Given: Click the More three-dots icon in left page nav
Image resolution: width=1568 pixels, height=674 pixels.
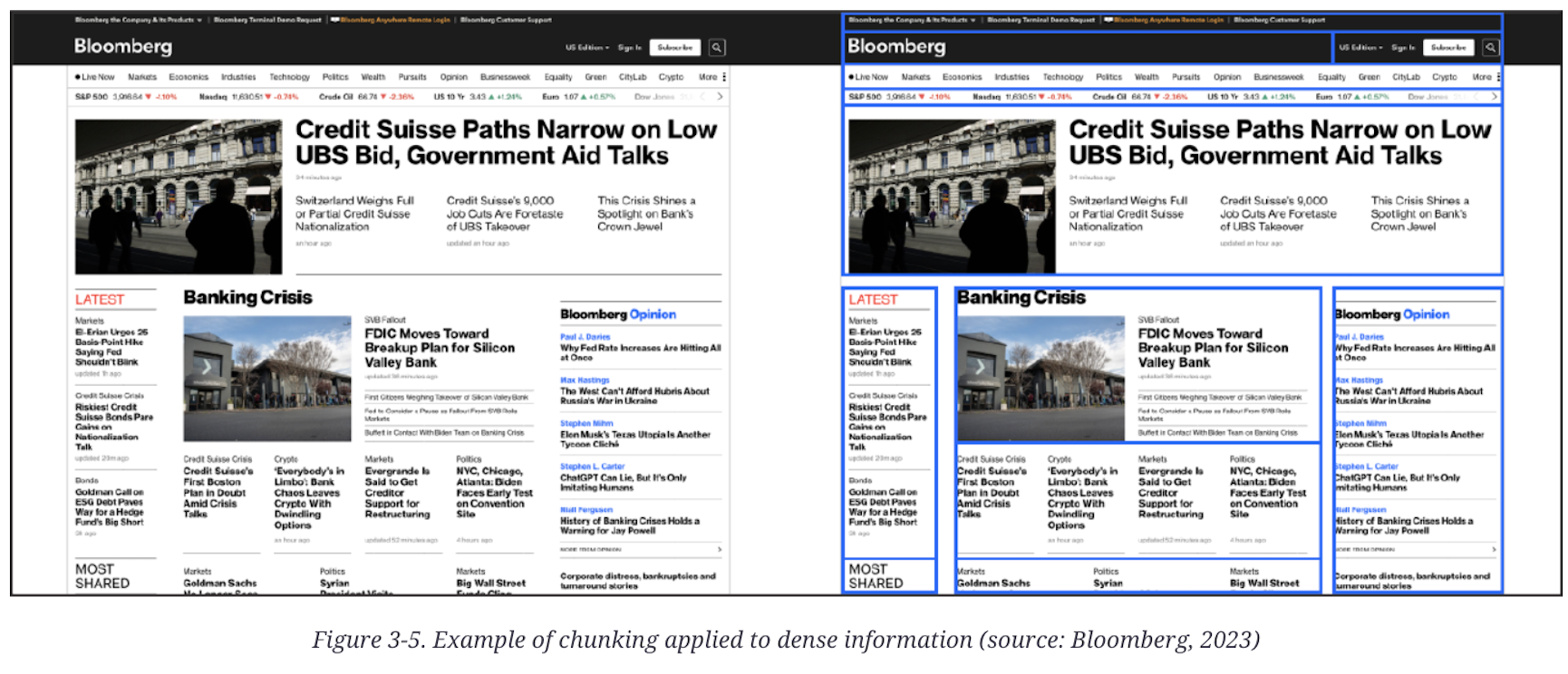Looking at the screenshot, I should pyautogui.click(x=723, y=77).
